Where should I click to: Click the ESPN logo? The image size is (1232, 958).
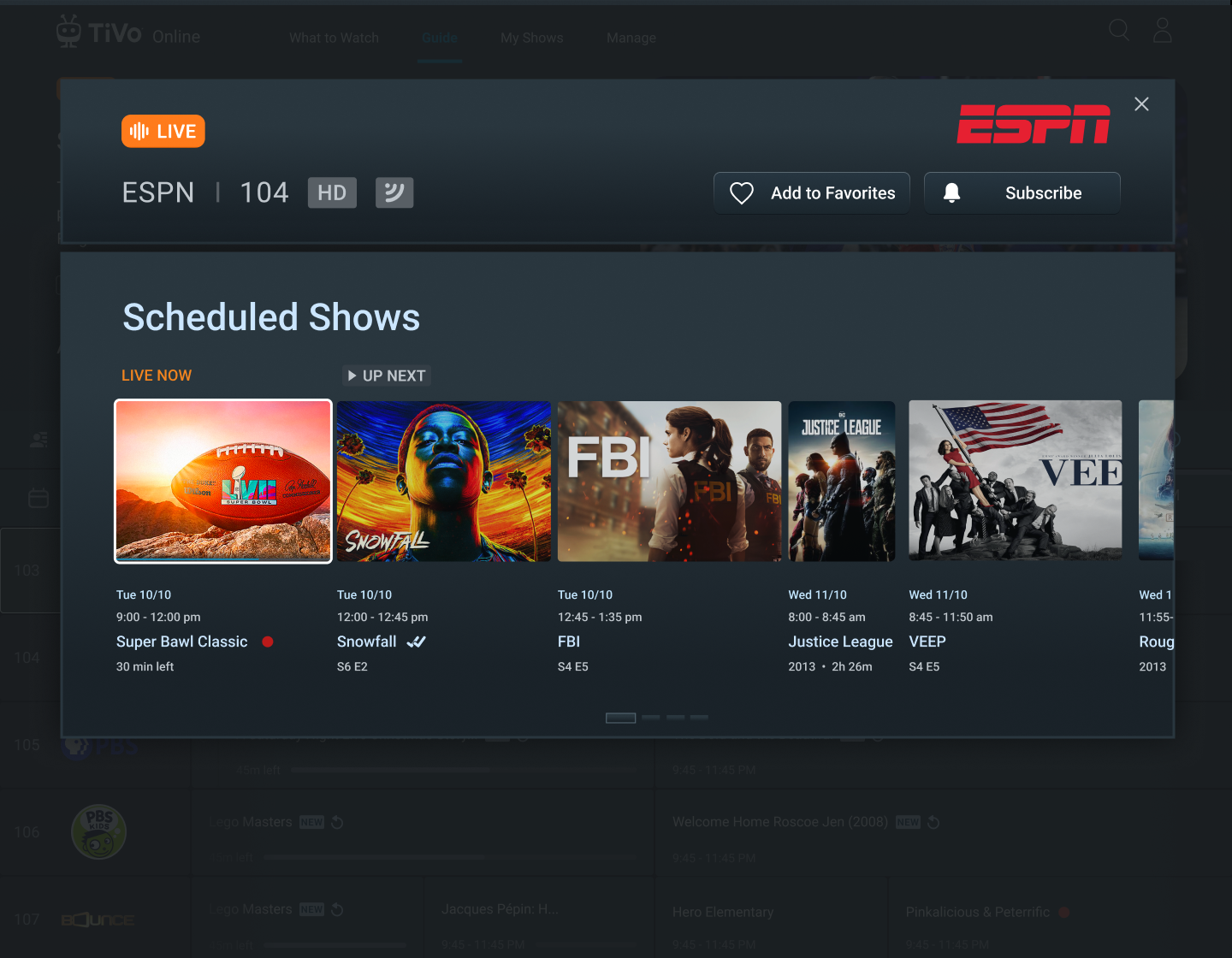[x=1034, y=124]
